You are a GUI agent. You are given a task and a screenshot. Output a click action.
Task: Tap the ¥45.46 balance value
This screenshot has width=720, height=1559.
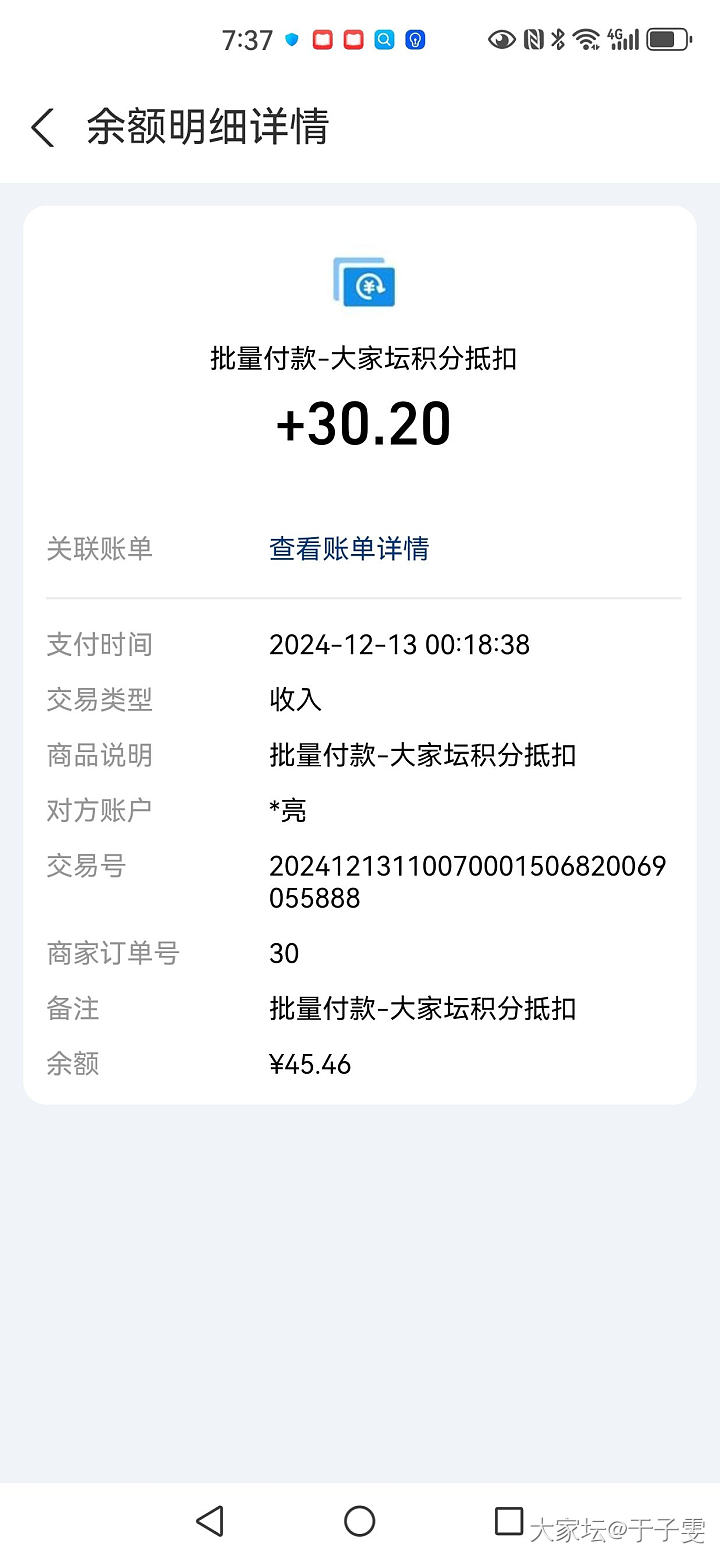pyautogui.click(x=310, y=1064)
